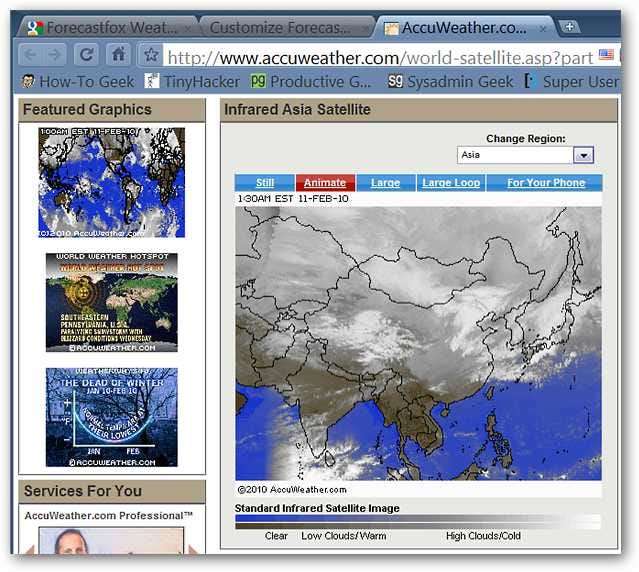The width and height of the screenshot is (639, 572).
Task: Click the Infrared Asia satellite map image
Action: click(x=418, y=343)
